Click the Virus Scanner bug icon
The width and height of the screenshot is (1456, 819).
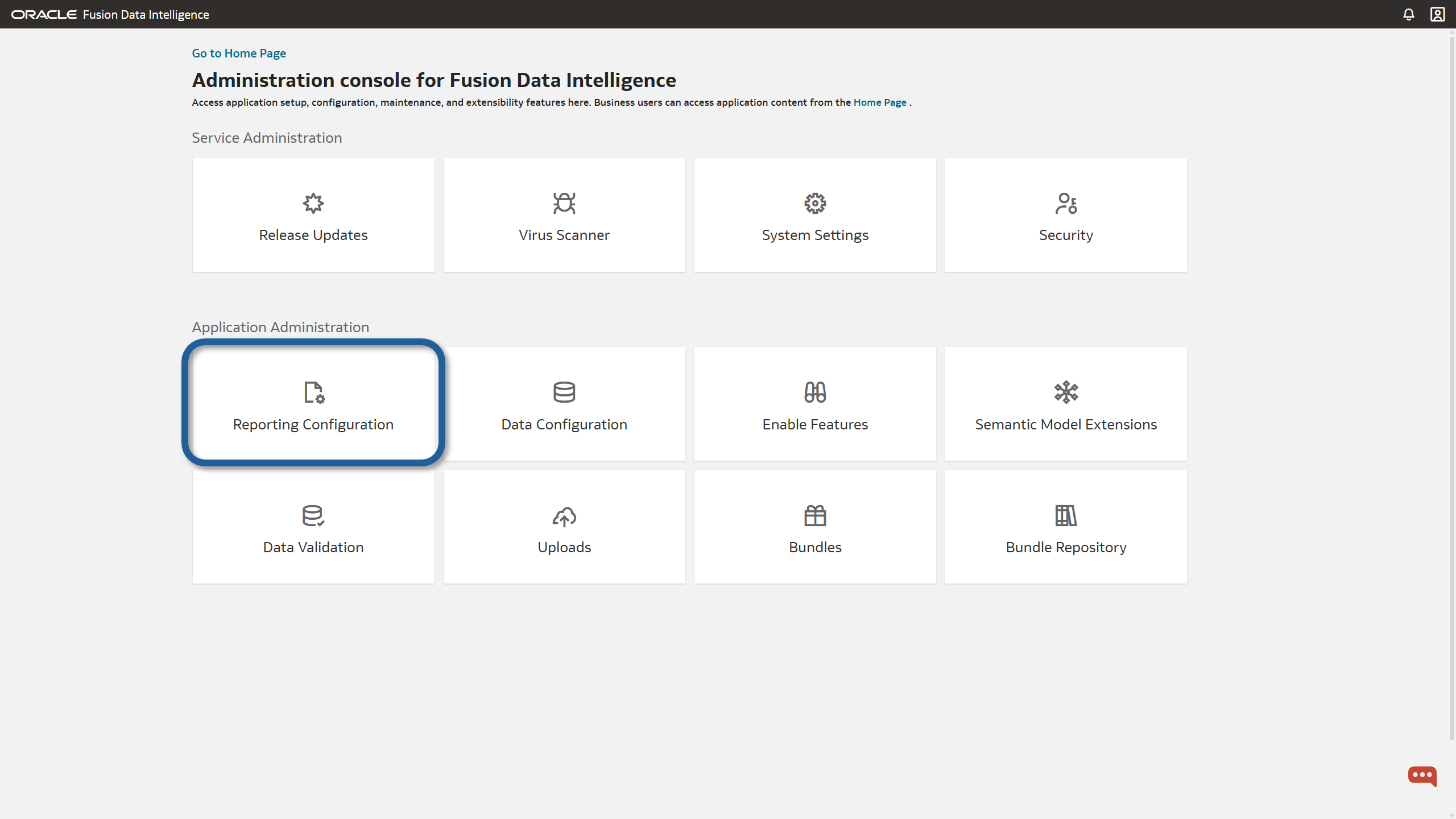click(x=564, y=203)
